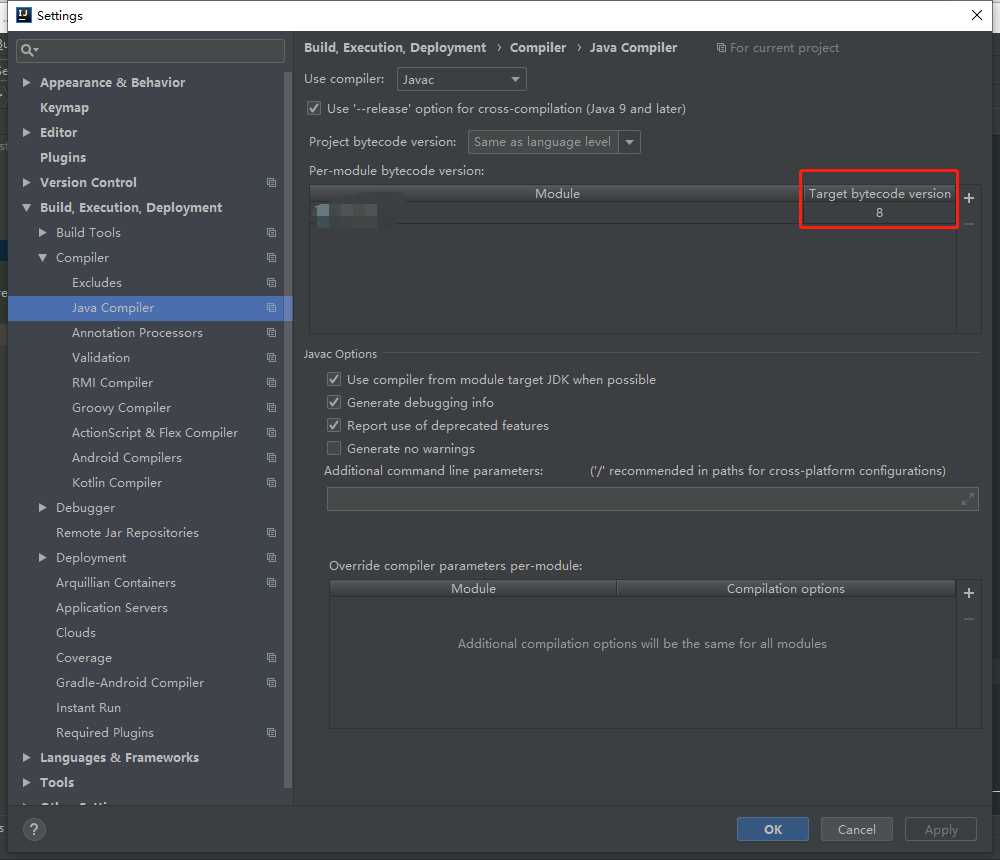This screenshot has height=860, width=1000.
Task: Click Compiler in the breadcrumb path
Action: click(x=538, y=48)
